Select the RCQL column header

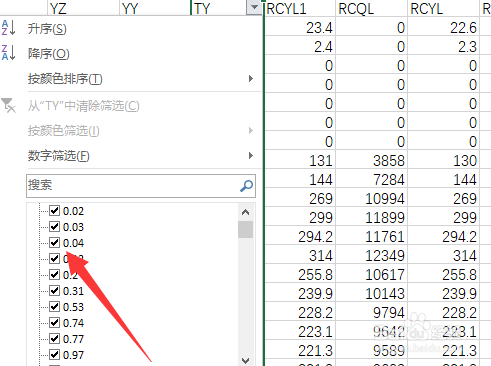[x=372, y=8]
